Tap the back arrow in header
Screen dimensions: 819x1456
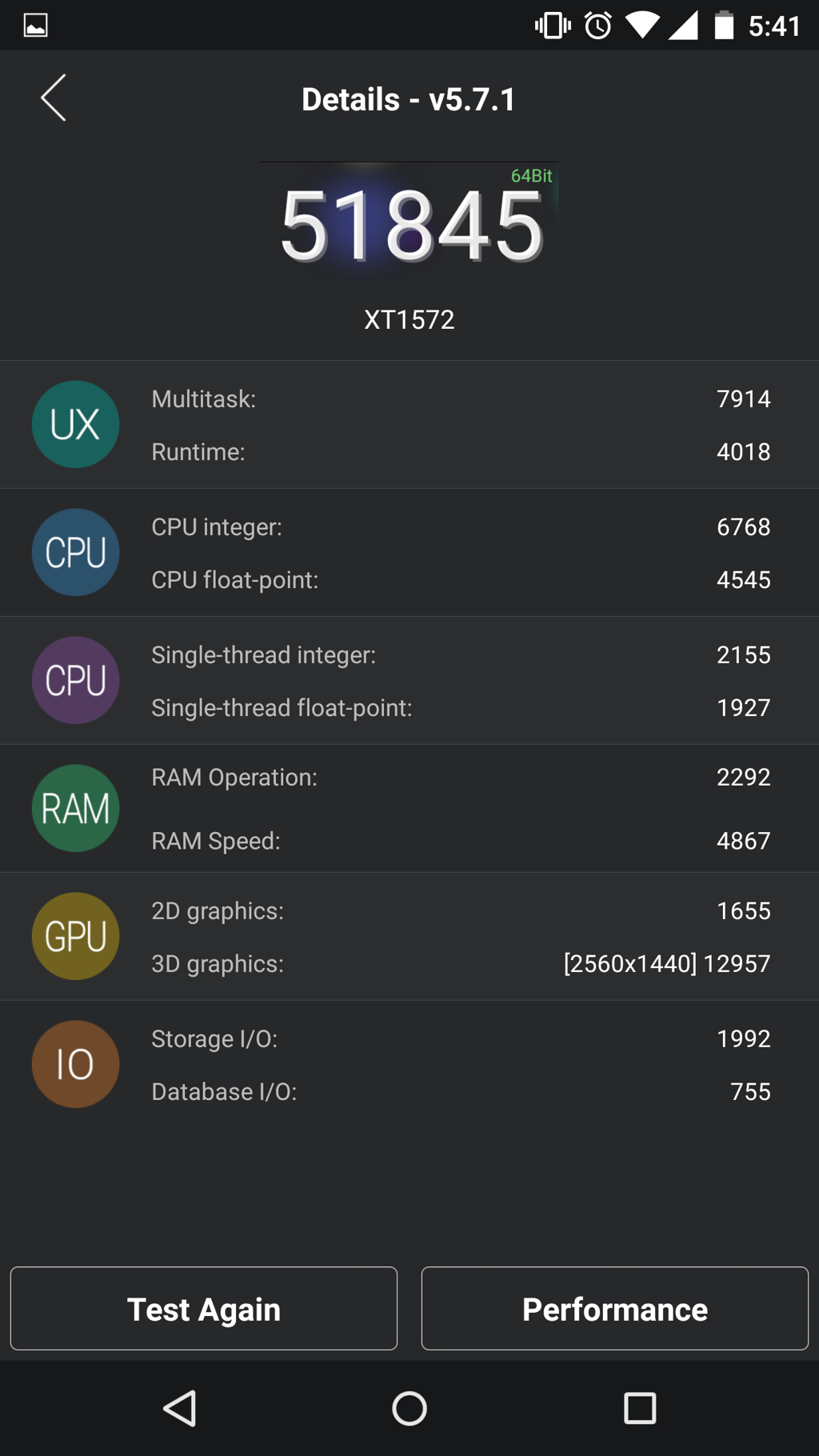54,98
